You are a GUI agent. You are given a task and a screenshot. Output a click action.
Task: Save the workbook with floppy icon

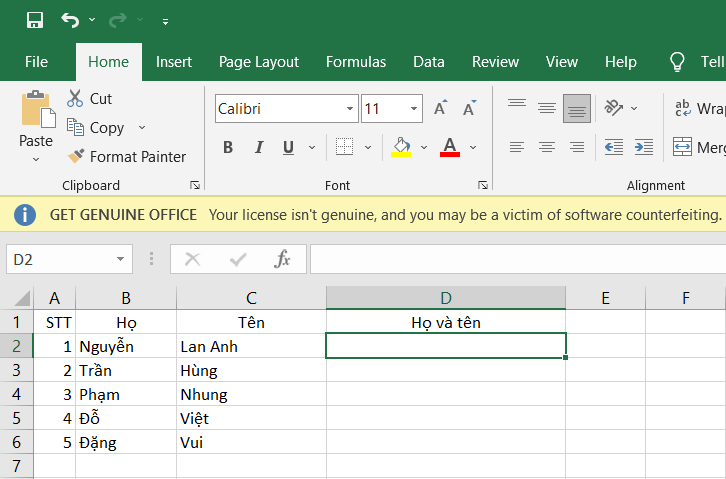coord(35,20)
